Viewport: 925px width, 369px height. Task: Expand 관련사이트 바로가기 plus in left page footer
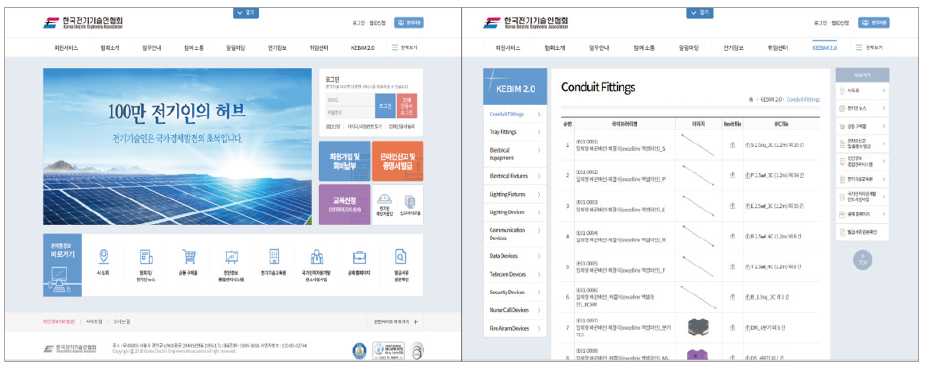[415, 322]
